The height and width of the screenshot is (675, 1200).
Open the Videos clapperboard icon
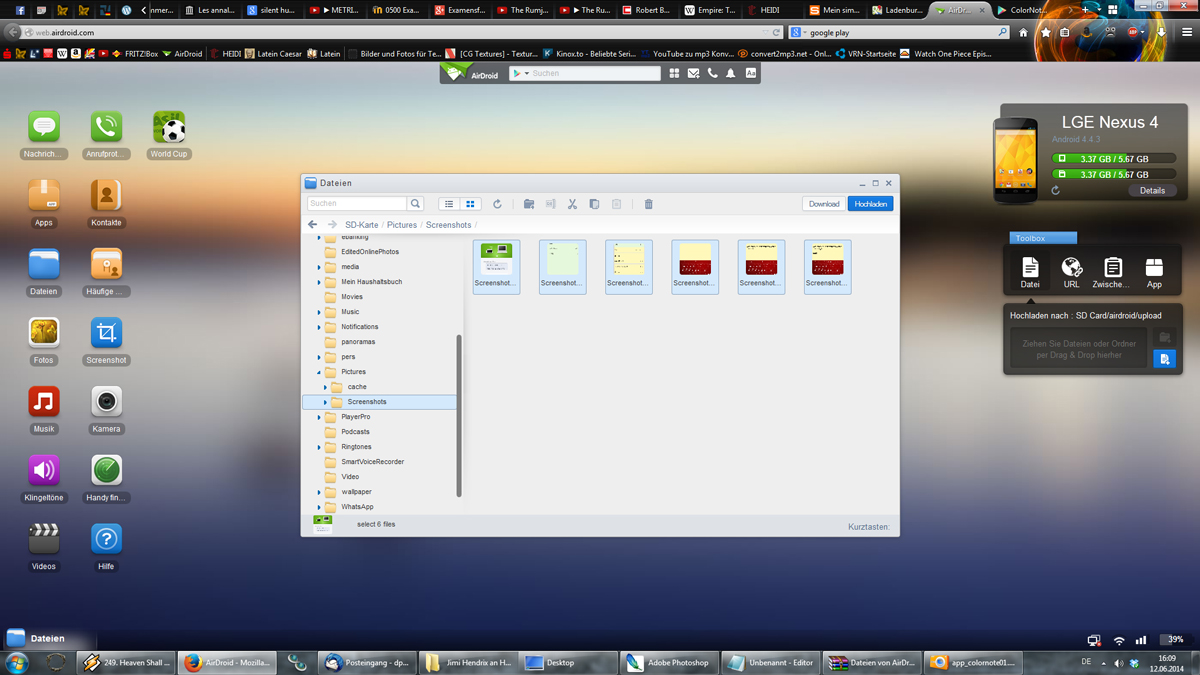click(44, 539)
